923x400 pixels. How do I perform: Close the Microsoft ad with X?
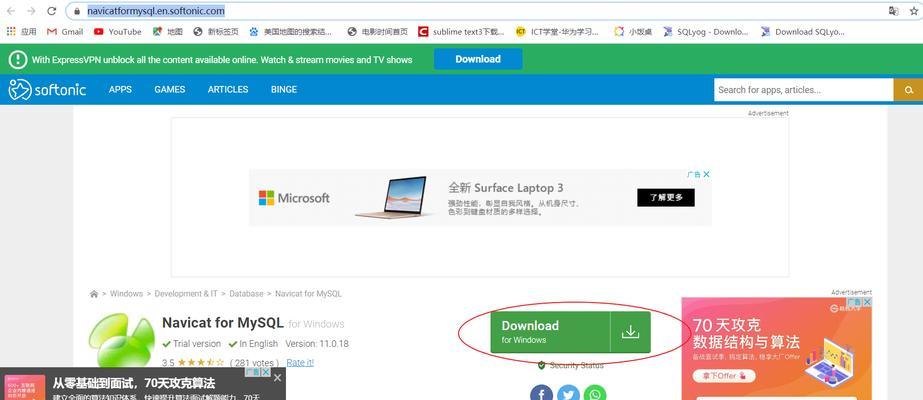pyautogui.click(x=706, y=174)
